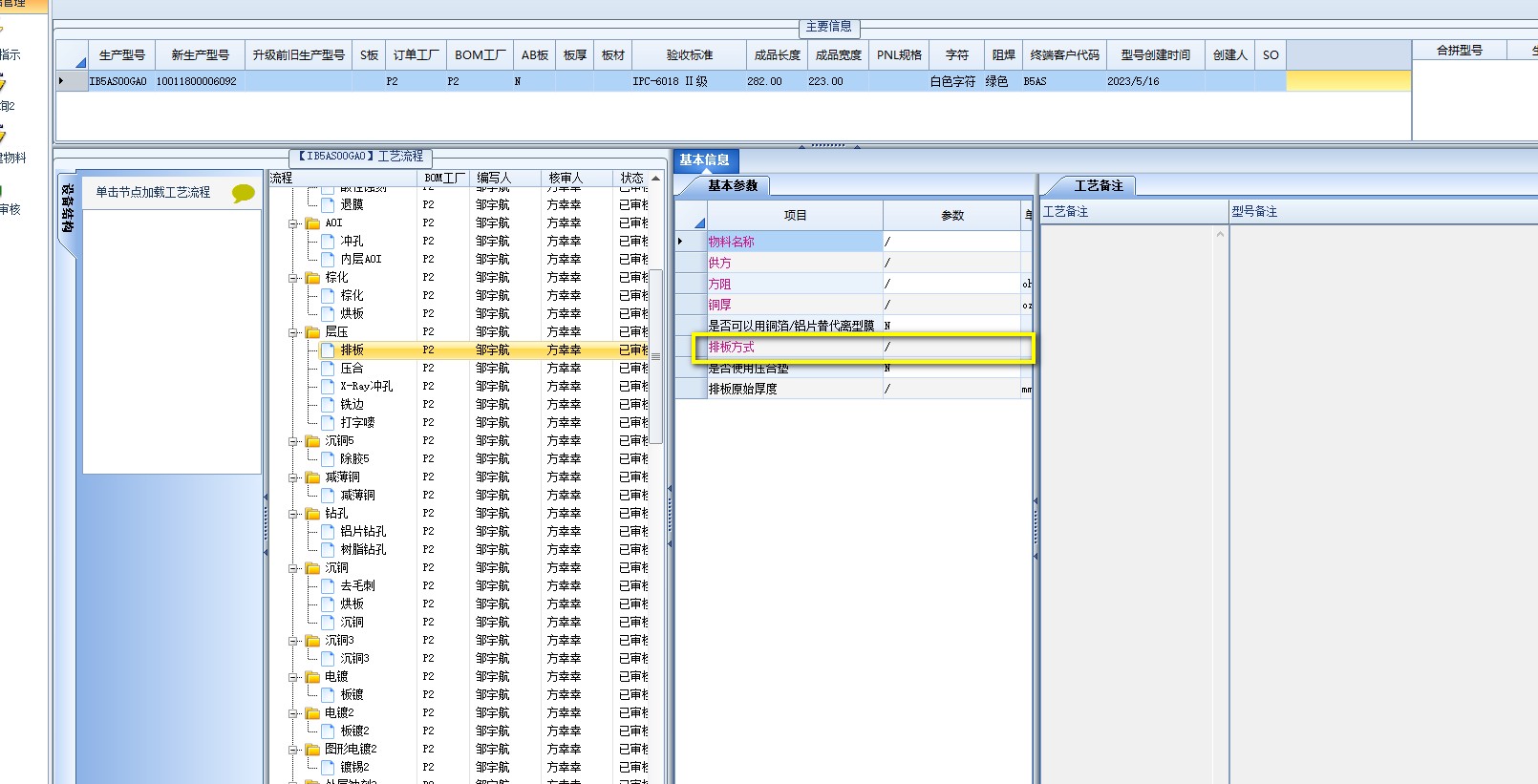Collapse the 棕化 folder node
The image size is (1538, 784).
(294, 278)
